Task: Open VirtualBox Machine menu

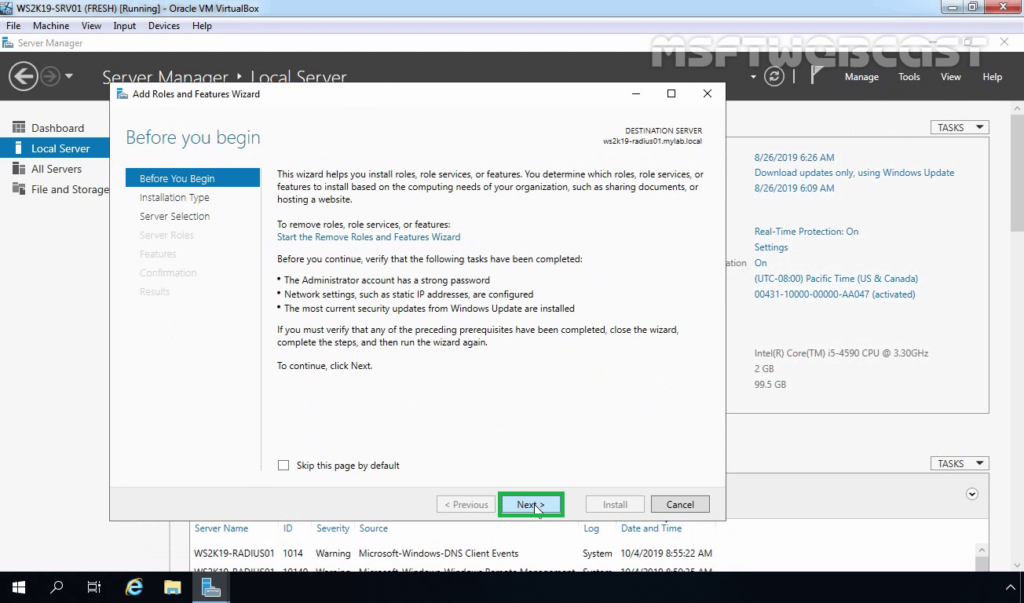Action: coord(51,25)
